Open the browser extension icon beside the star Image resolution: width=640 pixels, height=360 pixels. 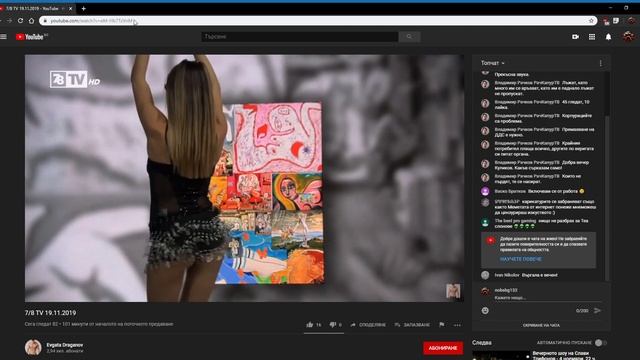[x=606, y=21]
